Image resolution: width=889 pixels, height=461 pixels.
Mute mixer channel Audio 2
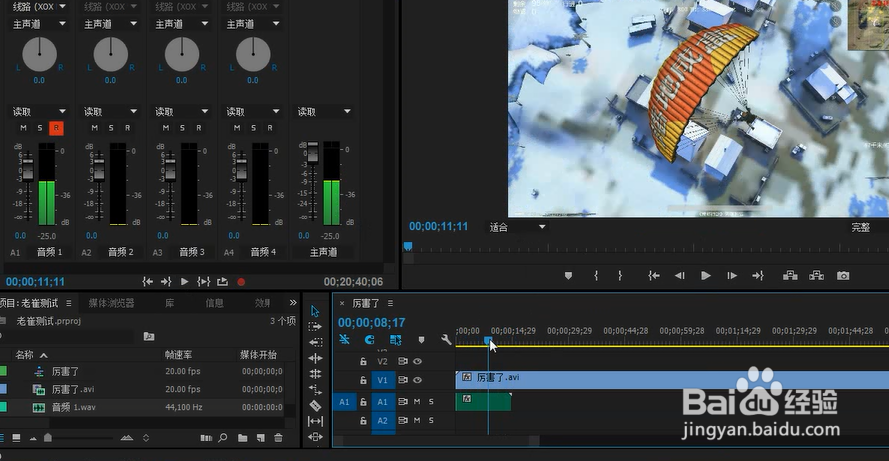tap(95, 128)
